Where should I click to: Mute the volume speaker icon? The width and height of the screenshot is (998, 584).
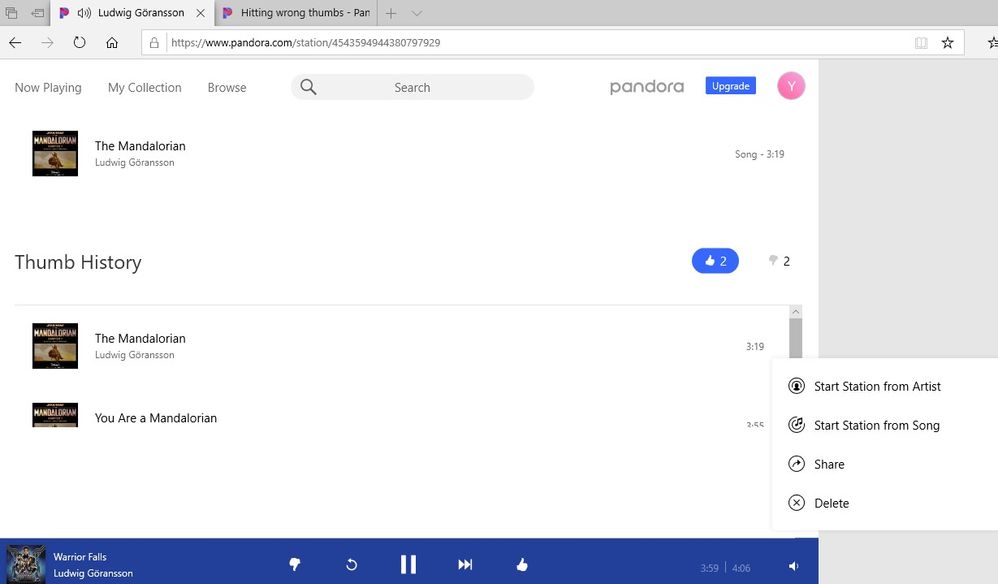point(793,566)
